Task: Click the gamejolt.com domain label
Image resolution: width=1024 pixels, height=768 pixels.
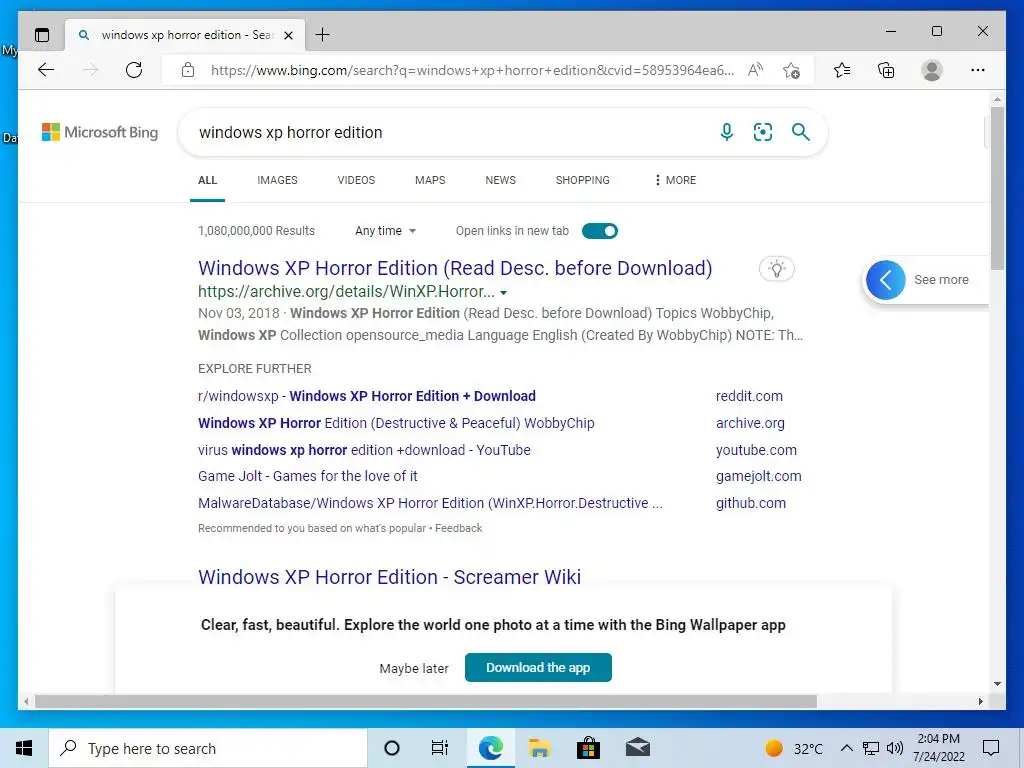Action: [x=758, y=476]
